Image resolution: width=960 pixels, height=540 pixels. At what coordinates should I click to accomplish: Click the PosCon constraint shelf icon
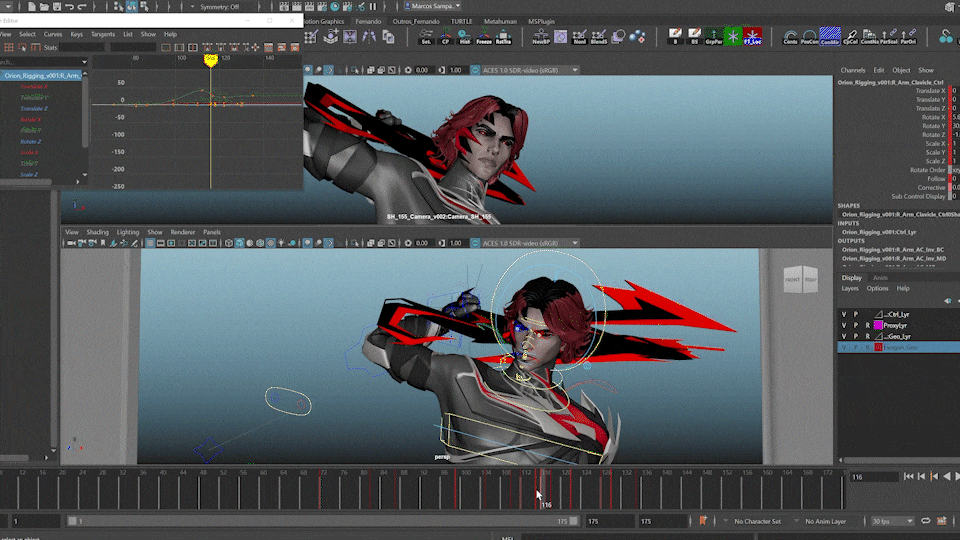[809, 37]
